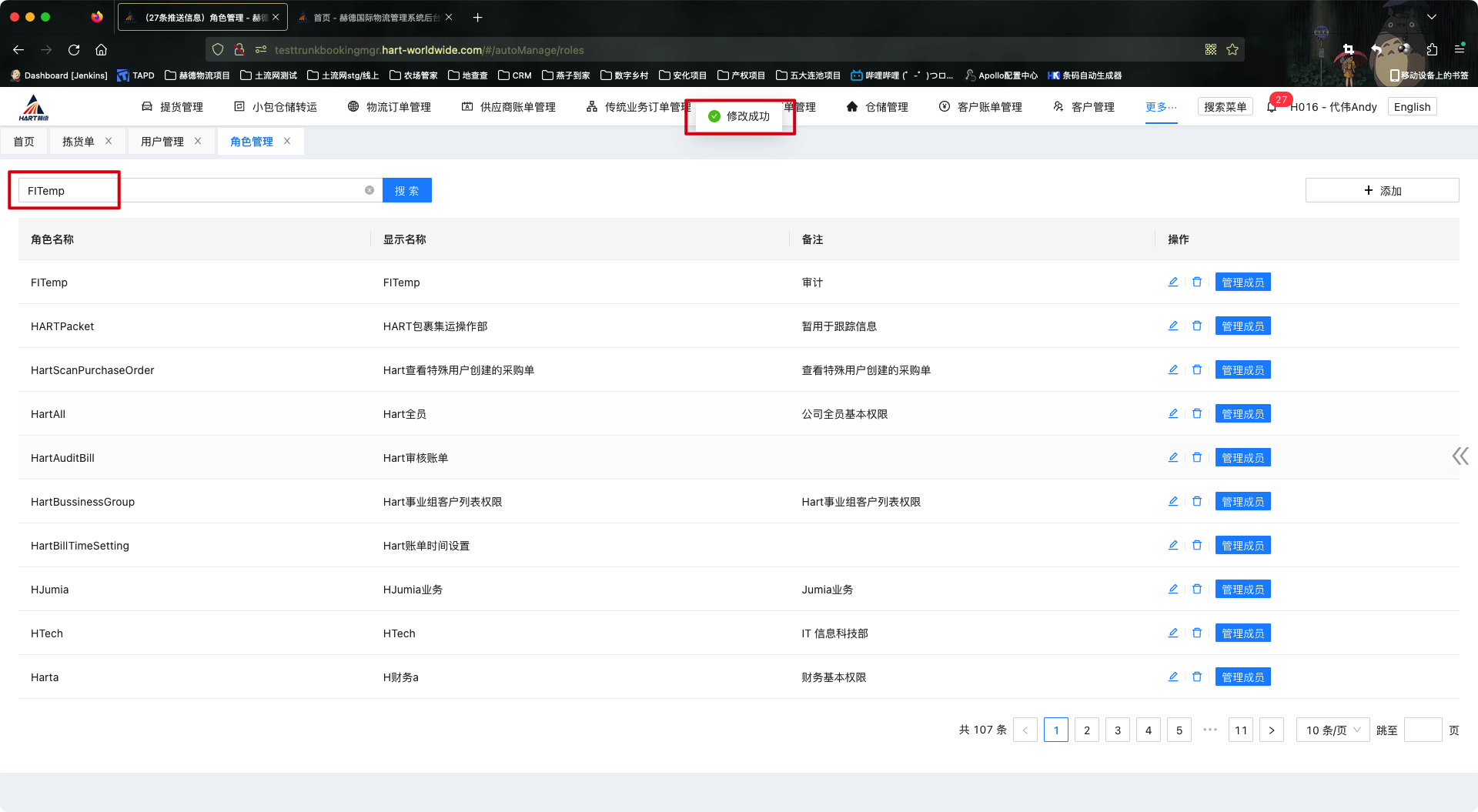Screen dimensions: 1478x812
Task: Expand the side panel with double-chevron arrow
Action: [1460, 456]
